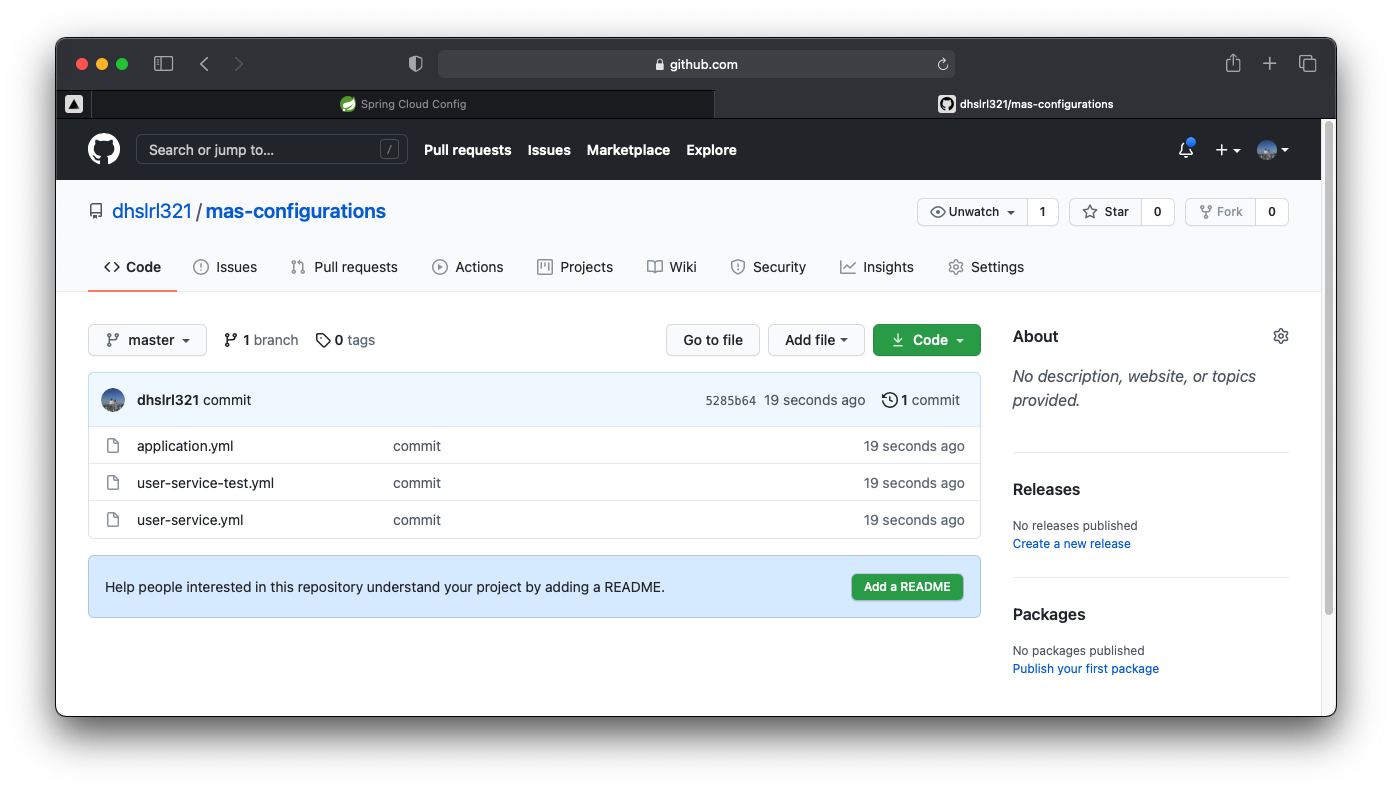Image resolution: width=1392 pixels, height=790 pixels.
Task: Select the pinned tab with triangle icon
Action: 74,104
